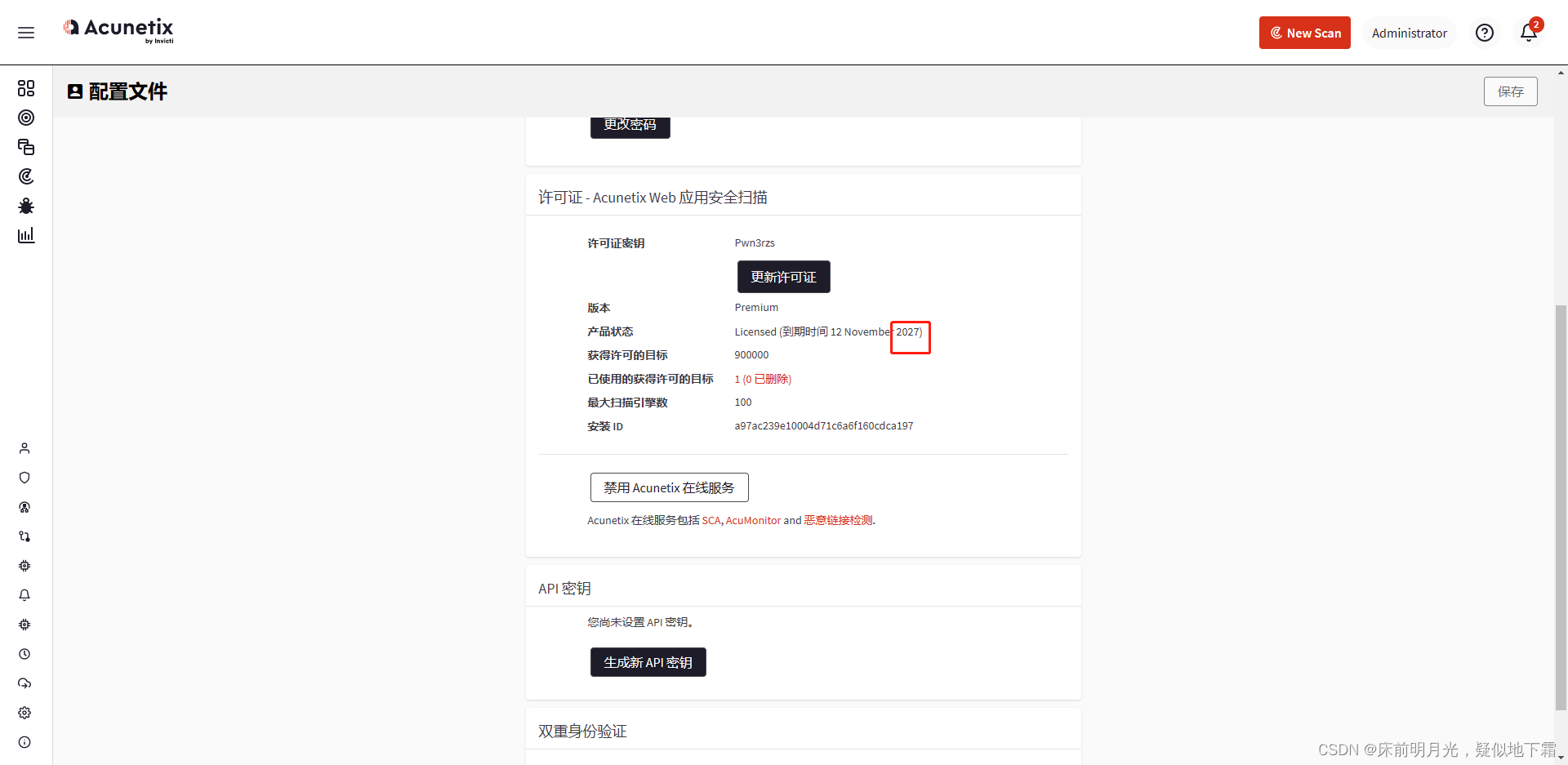
Task: Select the Premium version value
Action: 756,308
